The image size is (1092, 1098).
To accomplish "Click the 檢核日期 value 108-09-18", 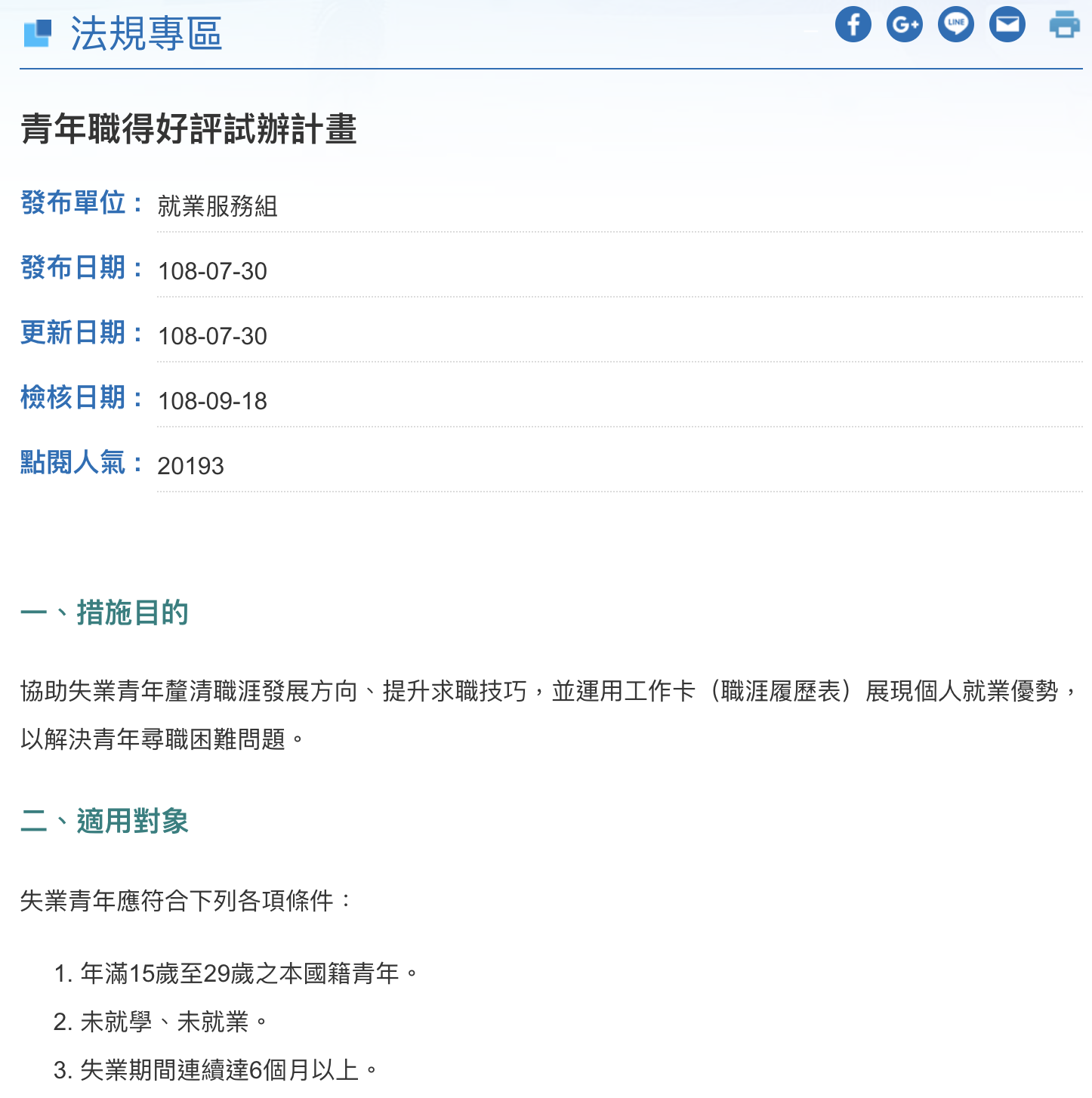I will pos(212,401).
